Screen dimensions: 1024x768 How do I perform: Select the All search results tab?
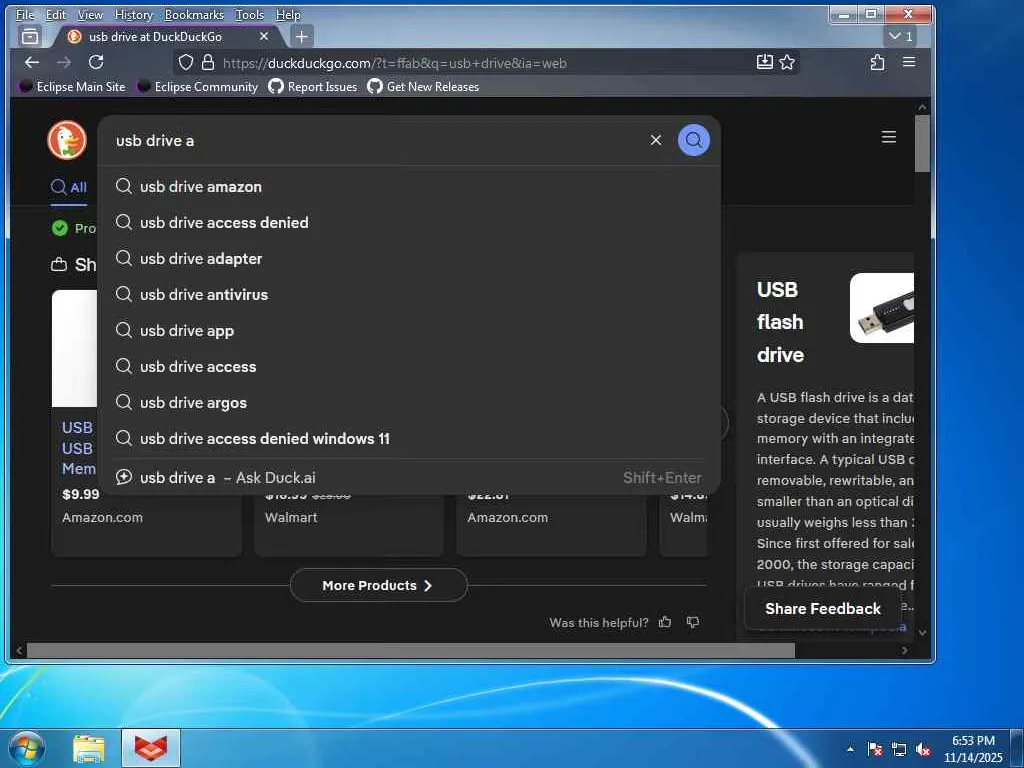point(69,187)
